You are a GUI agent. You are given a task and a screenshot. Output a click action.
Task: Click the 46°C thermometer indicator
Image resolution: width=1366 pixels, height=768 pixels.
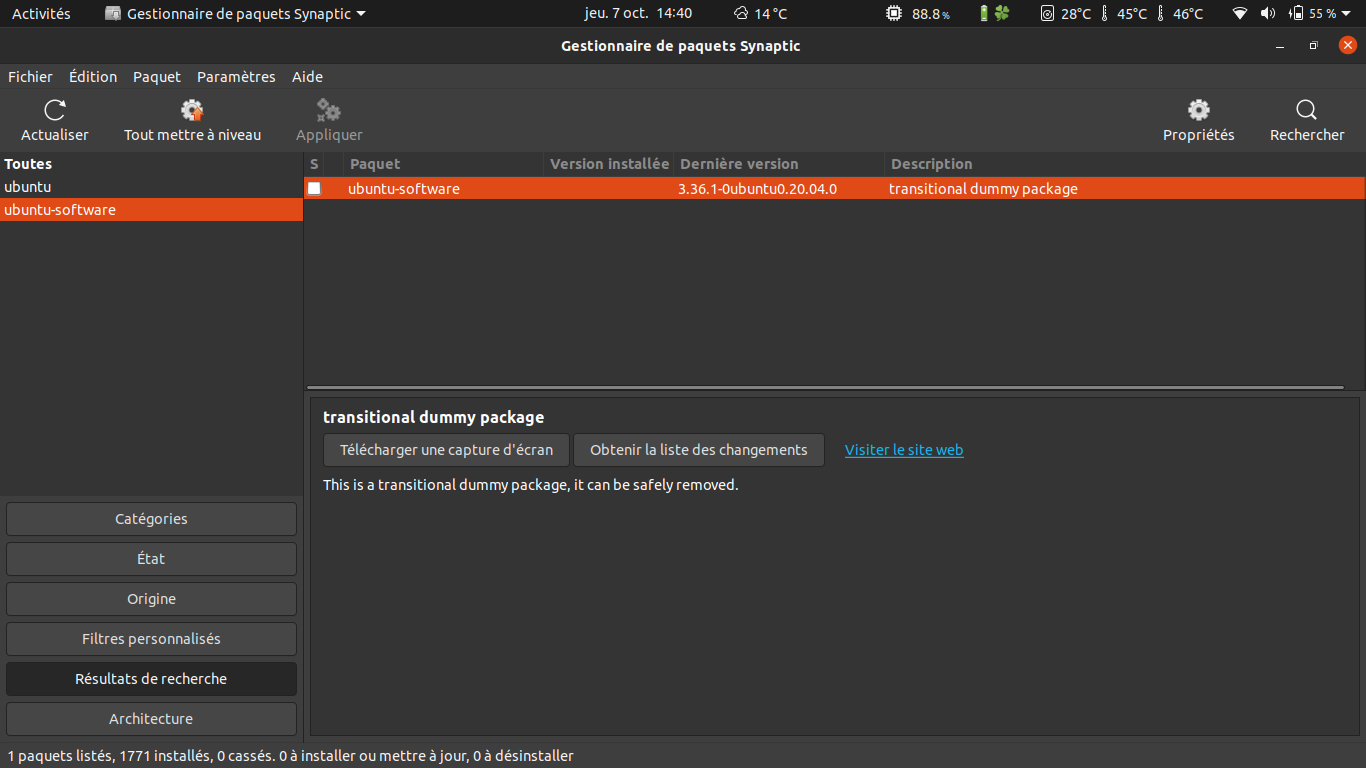click(x=1180, y=14)
